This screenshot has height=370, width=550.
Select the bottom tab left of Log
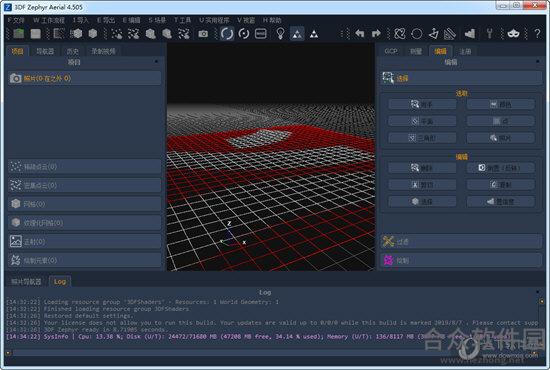coord(26,281)
